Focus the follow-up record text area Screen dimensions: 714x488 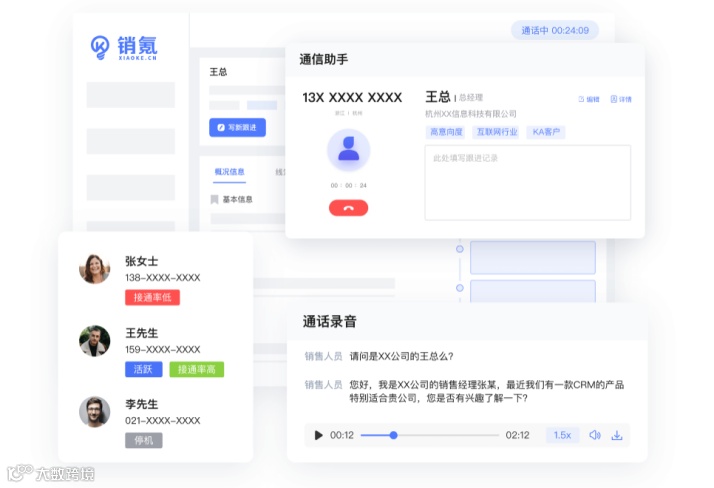(x=528, y=183)
